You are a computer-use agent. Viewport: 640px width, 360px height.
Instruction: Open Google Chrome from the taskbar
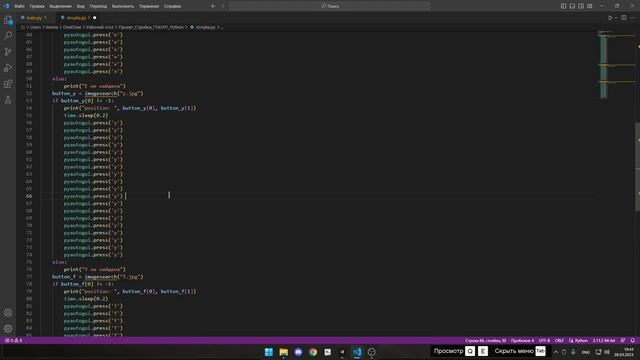(313, 352)
